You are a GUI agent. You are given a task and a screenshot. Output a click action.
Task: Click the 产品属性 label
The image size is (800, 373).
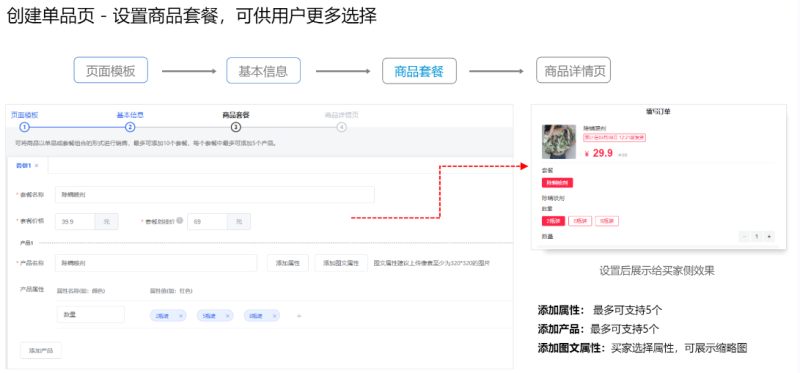(32, 289)
